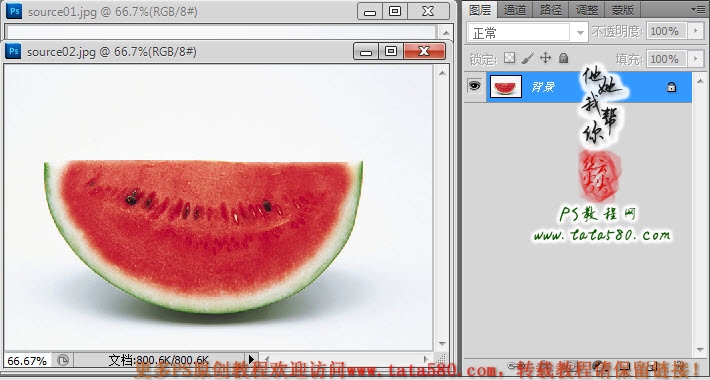Click the status bar icon beside 66.67%
The width and height of the screenshot is (710, 380).
coord(62,361)
